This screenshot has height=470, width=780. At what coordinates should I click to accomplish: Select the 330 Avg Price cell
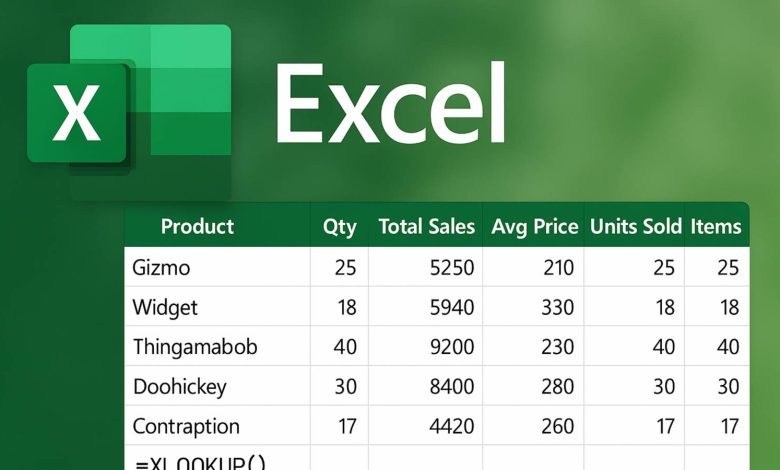pyautogui.click(x=557, y=307)
